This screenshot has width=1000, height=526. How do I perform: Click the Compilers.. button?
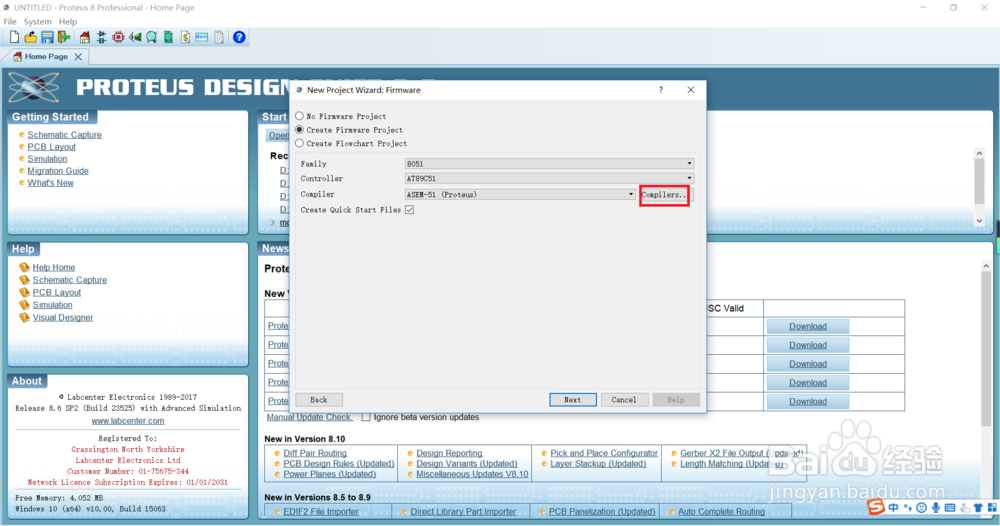point(664,194)
